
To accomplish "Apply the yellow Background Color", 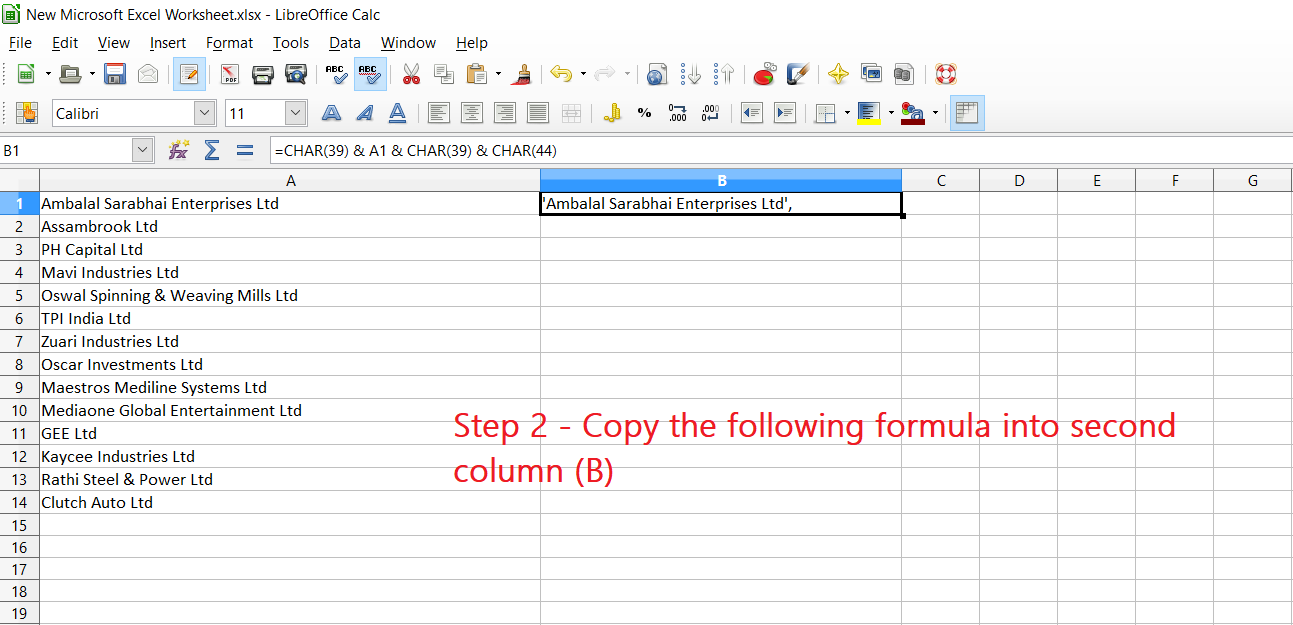I will point(868,113).
